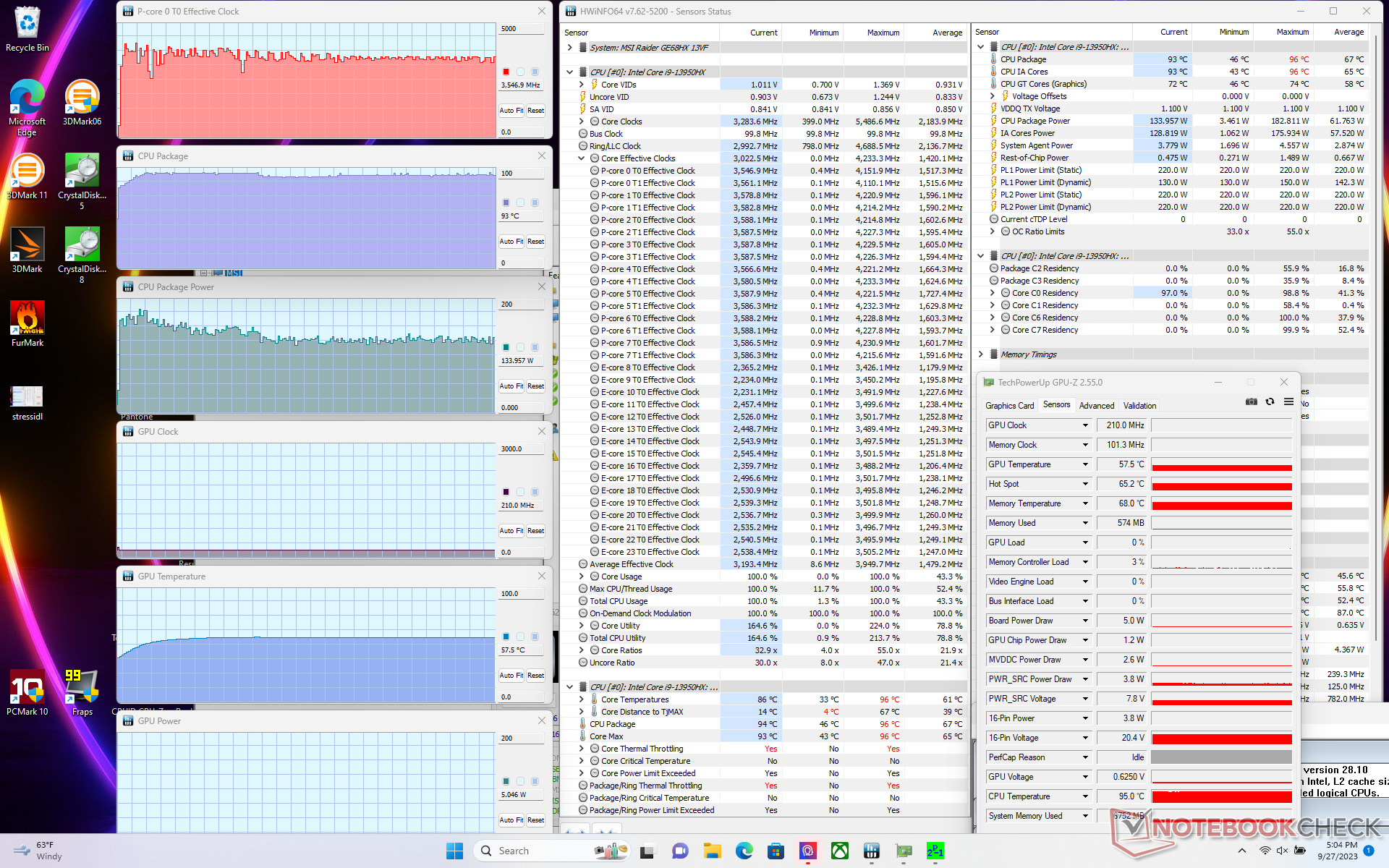
Task: Expand the Core VIDs row
Action: [582, 85]
